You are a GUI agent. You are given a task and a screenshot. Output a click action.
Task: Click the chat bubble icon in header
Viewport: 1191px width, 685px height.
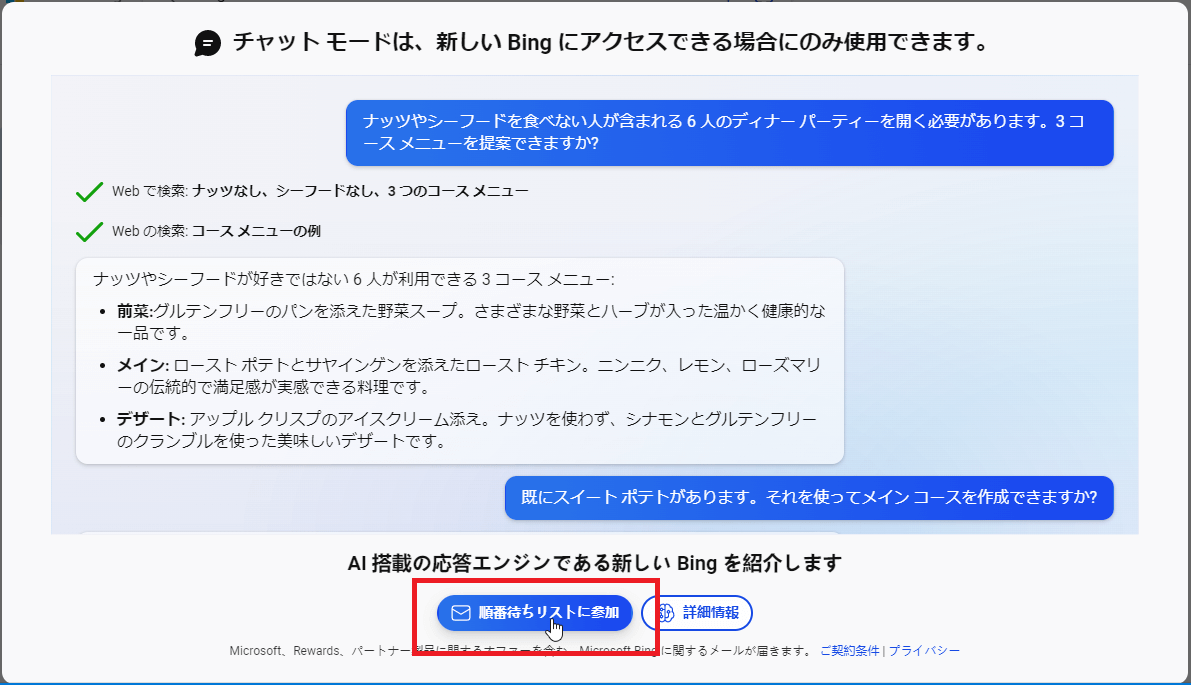208,43
